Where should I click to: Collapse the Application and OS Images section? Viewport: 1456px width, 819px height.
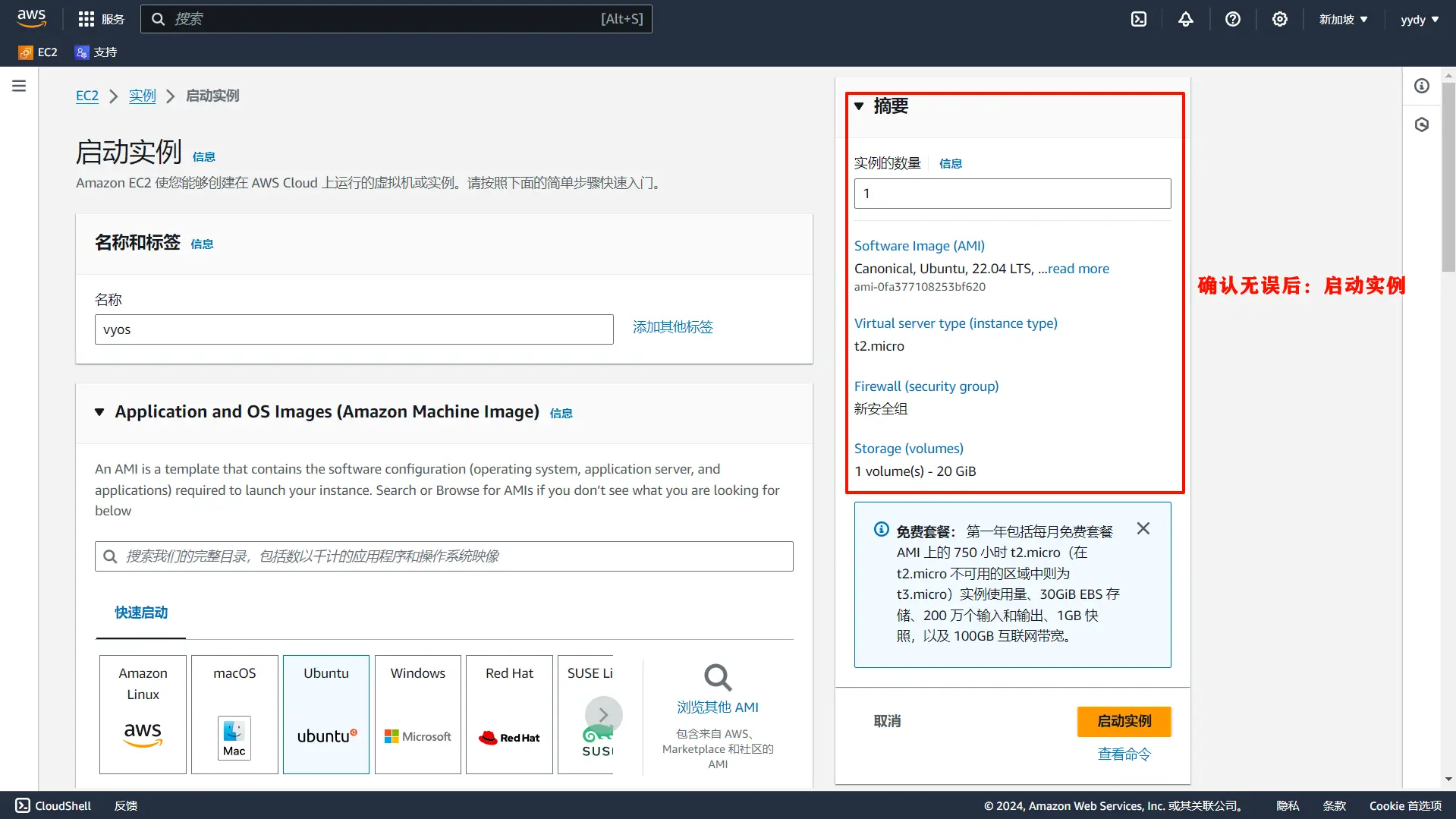[x=99, y=412]
